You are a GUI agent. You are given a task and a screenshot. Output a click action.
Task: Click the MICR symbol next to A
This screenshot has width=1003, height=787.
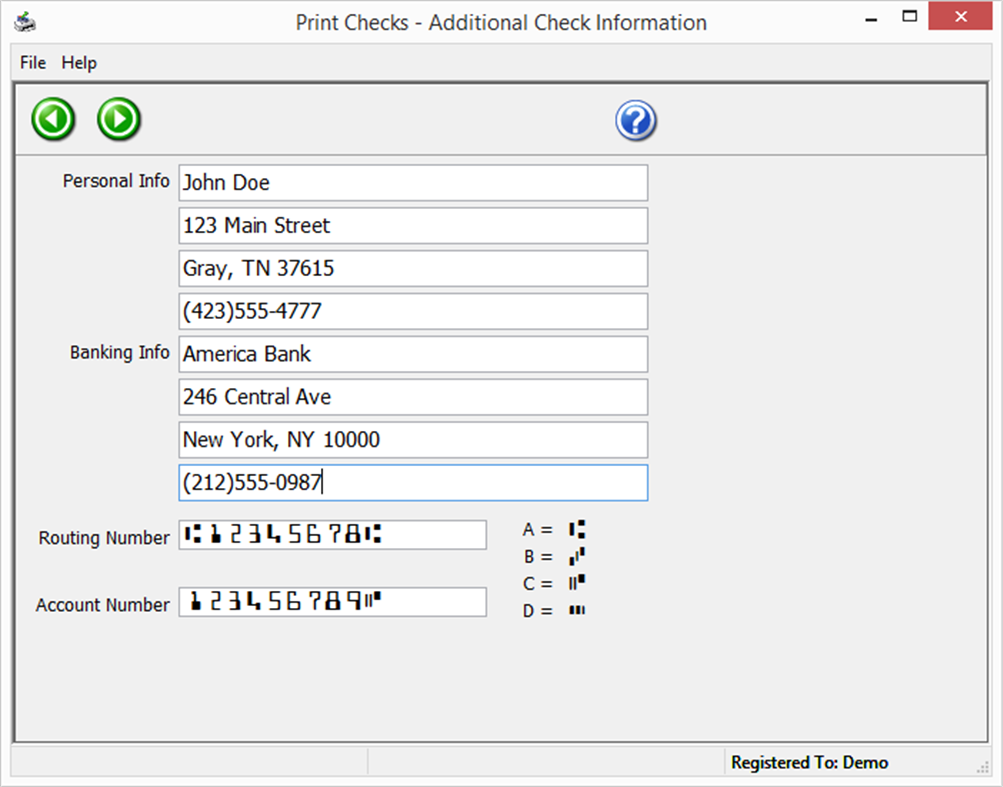click(x=575, y=529)
